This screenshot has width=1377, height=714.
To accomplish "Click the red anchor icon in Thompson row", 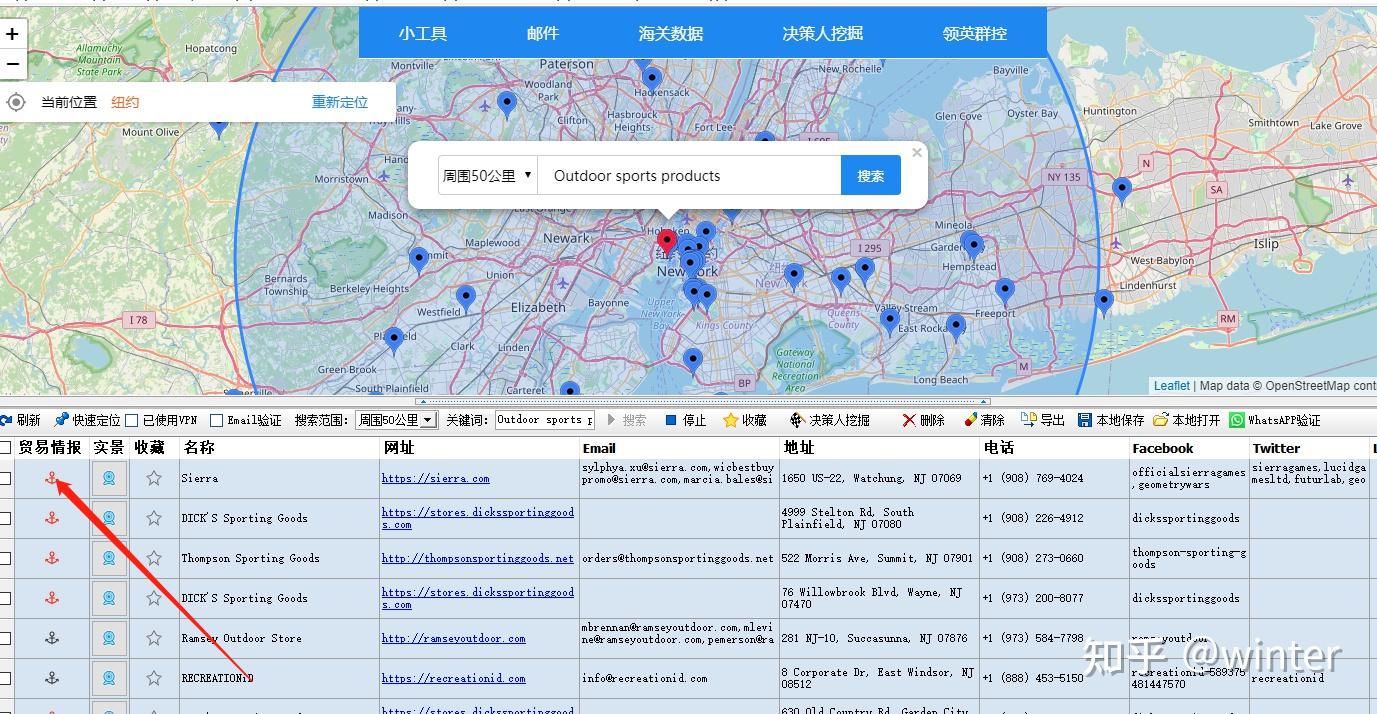I will [x=52, y=558].
